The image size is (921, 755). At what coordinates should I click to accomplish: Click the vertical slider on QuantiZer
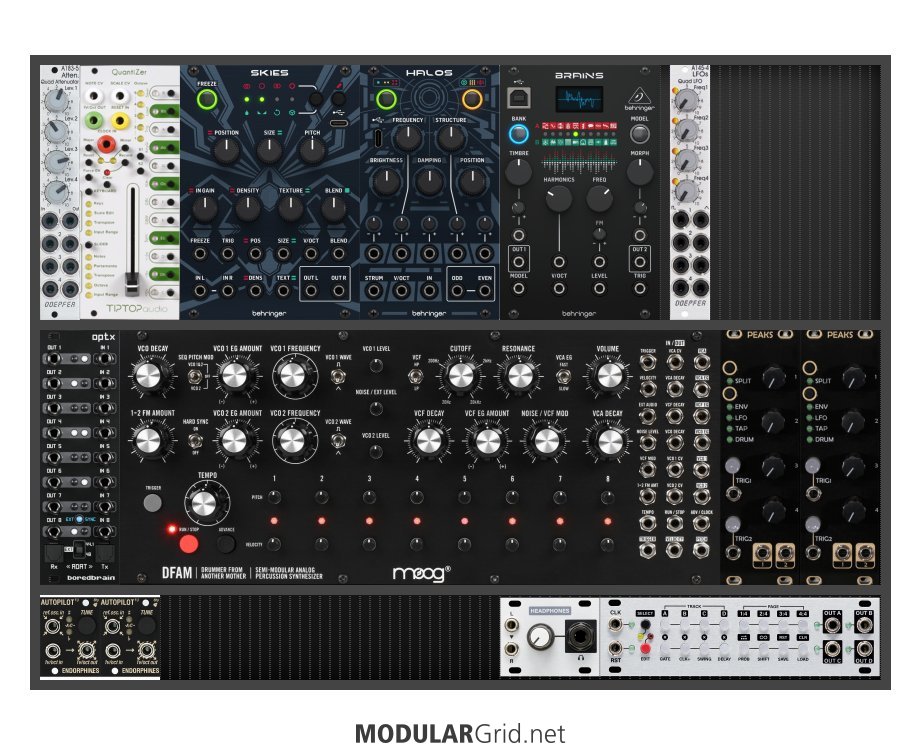point(133,241)
